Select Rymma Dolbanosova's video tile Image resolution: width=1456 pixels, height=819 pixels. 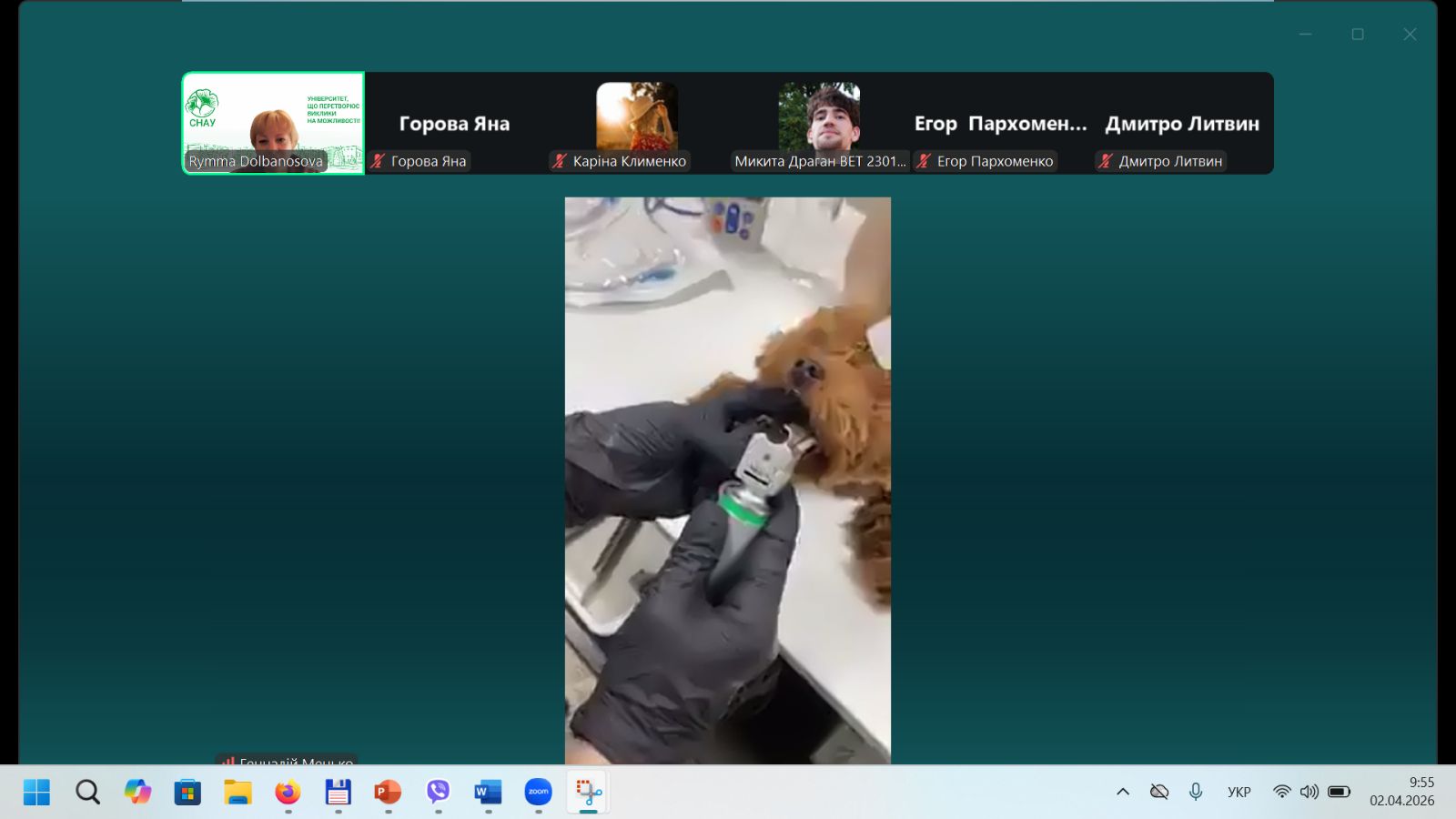(273, 123)
